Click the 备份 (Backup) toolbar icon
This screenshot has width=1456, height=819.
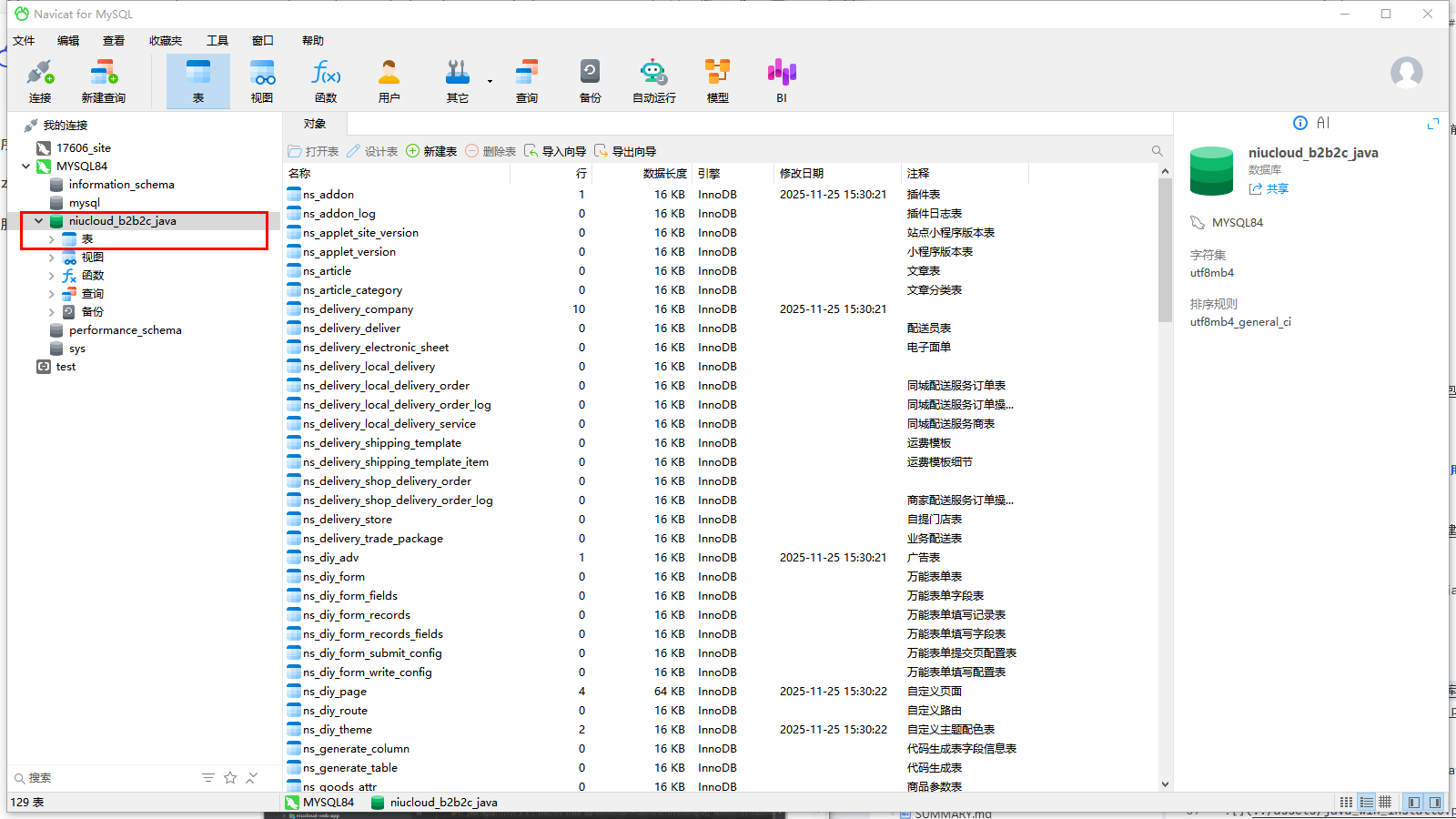590,80
